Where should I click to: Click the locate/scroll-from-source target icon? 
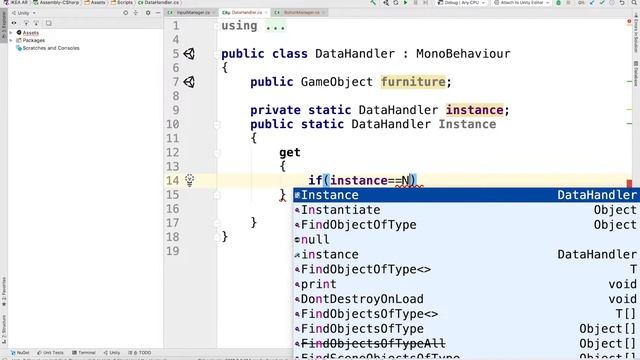click(x=125, y=13)
